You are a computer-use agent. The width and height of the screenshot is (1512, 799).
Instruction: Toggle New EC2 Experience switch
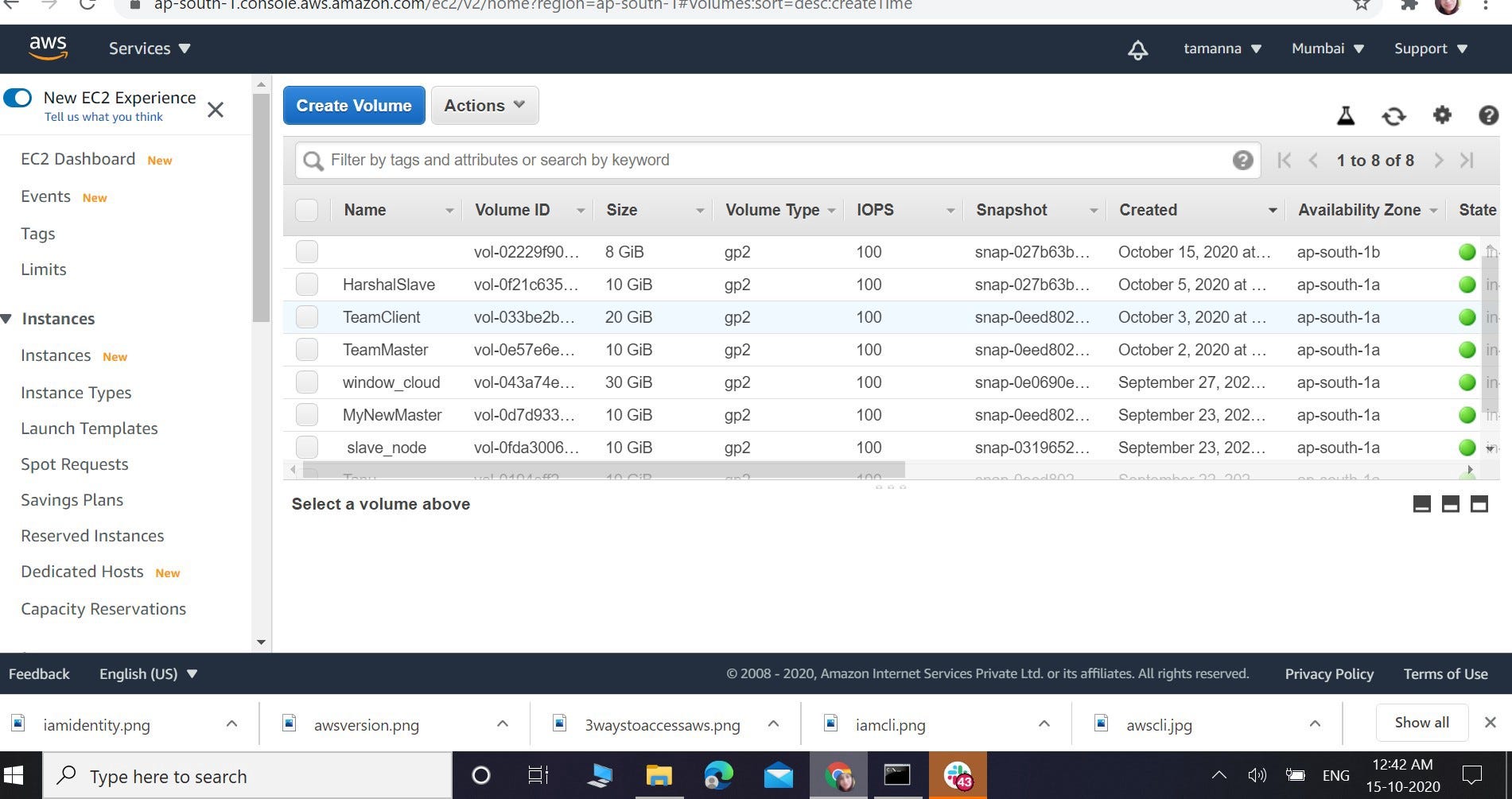17,98
